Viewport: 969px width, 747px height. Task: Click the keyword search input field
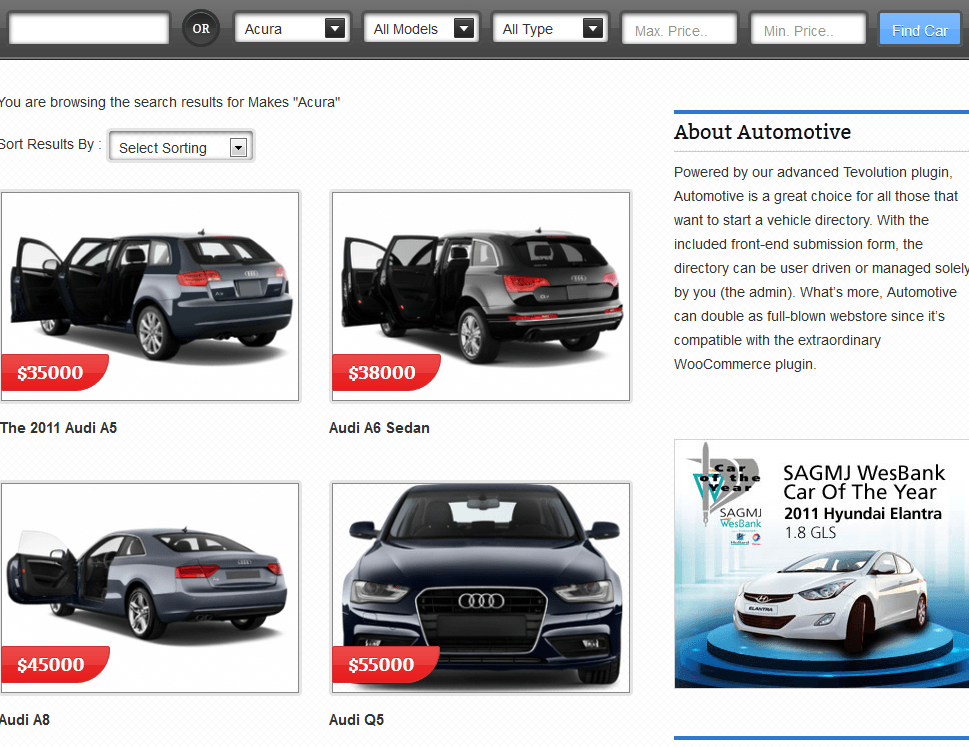tap(89, 29)
